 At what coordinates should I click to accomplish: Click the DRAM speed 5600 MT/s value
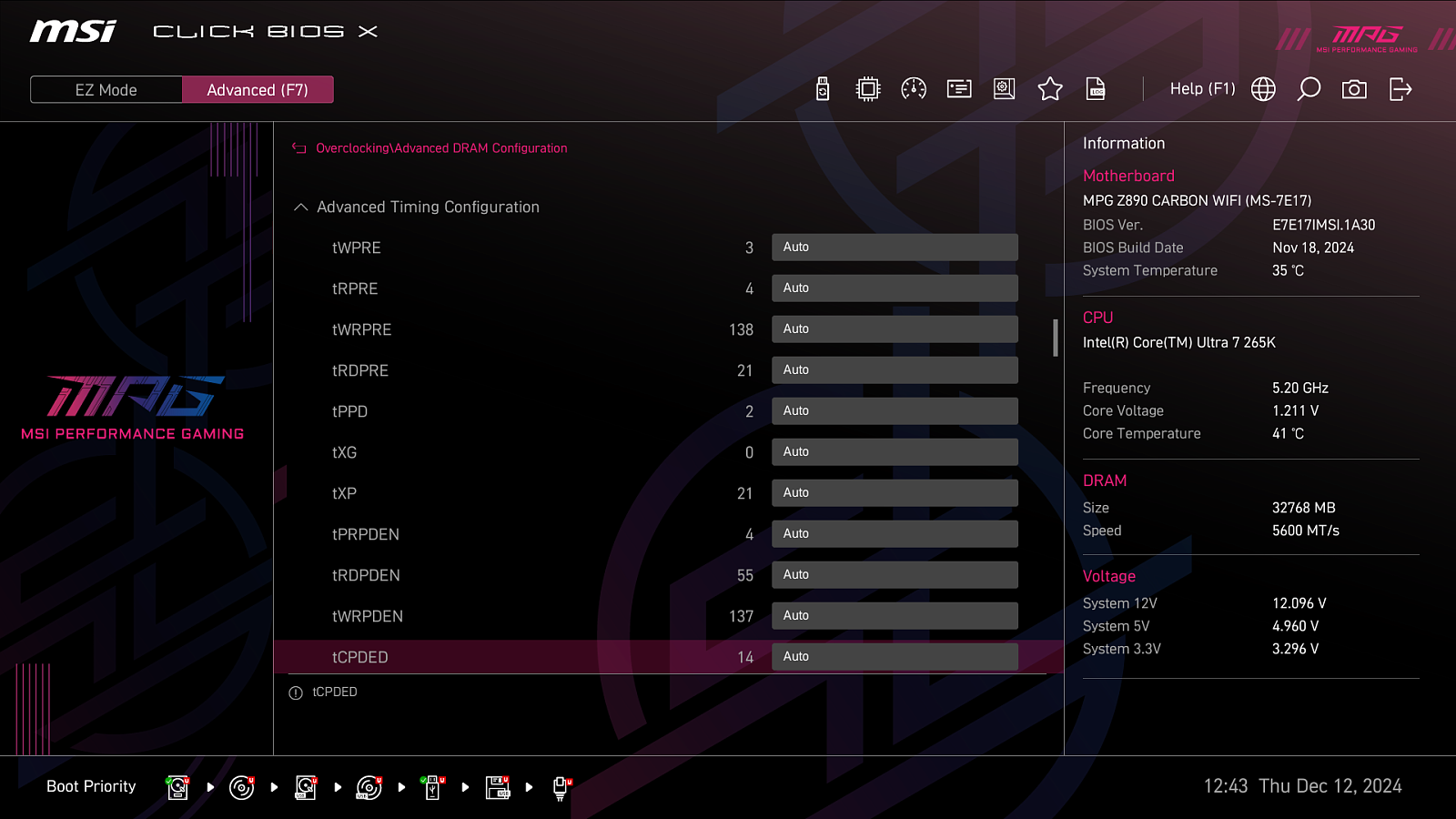[x=1306, y=531]
